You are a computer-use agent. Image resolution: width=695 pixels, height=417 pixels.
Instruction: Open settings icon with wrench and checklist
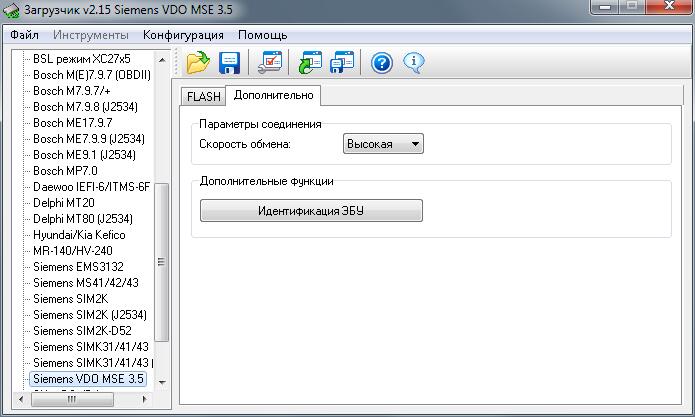click(x=270, y=62)
